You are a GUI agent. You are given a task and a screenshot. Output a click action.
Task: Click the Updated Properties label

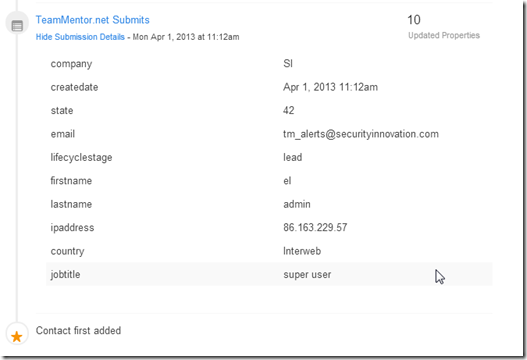click(444, 35)
